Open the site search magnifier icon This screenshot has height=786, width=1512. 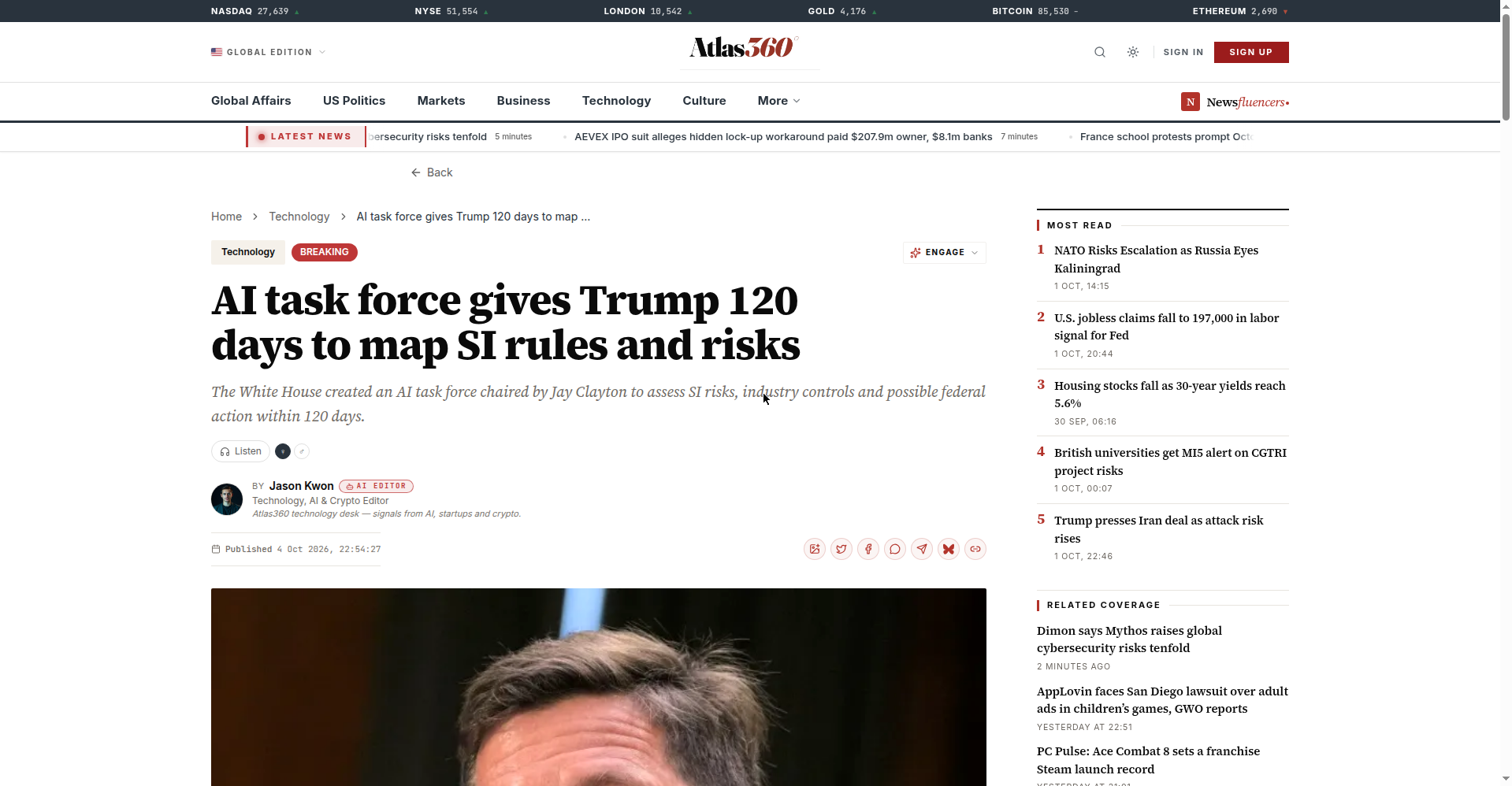pyautogui.click(x=1100, y=52)
